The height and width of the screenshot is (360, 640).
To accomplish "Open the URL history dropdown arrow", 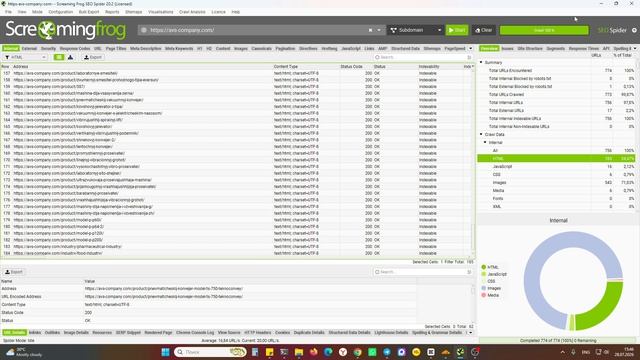I will 379,30.
